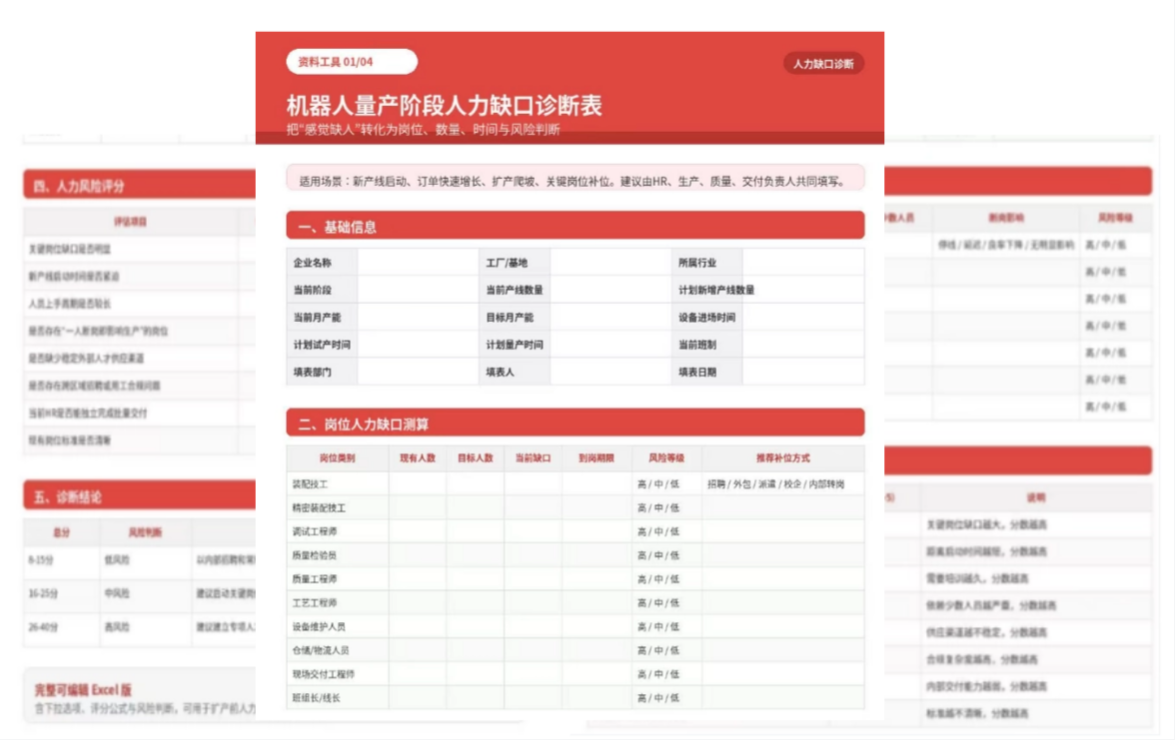The width and height of the screenshot is (1175, 740).
Task: Click '四、人力风险评分' header on left page
Action: coord(139,185)
